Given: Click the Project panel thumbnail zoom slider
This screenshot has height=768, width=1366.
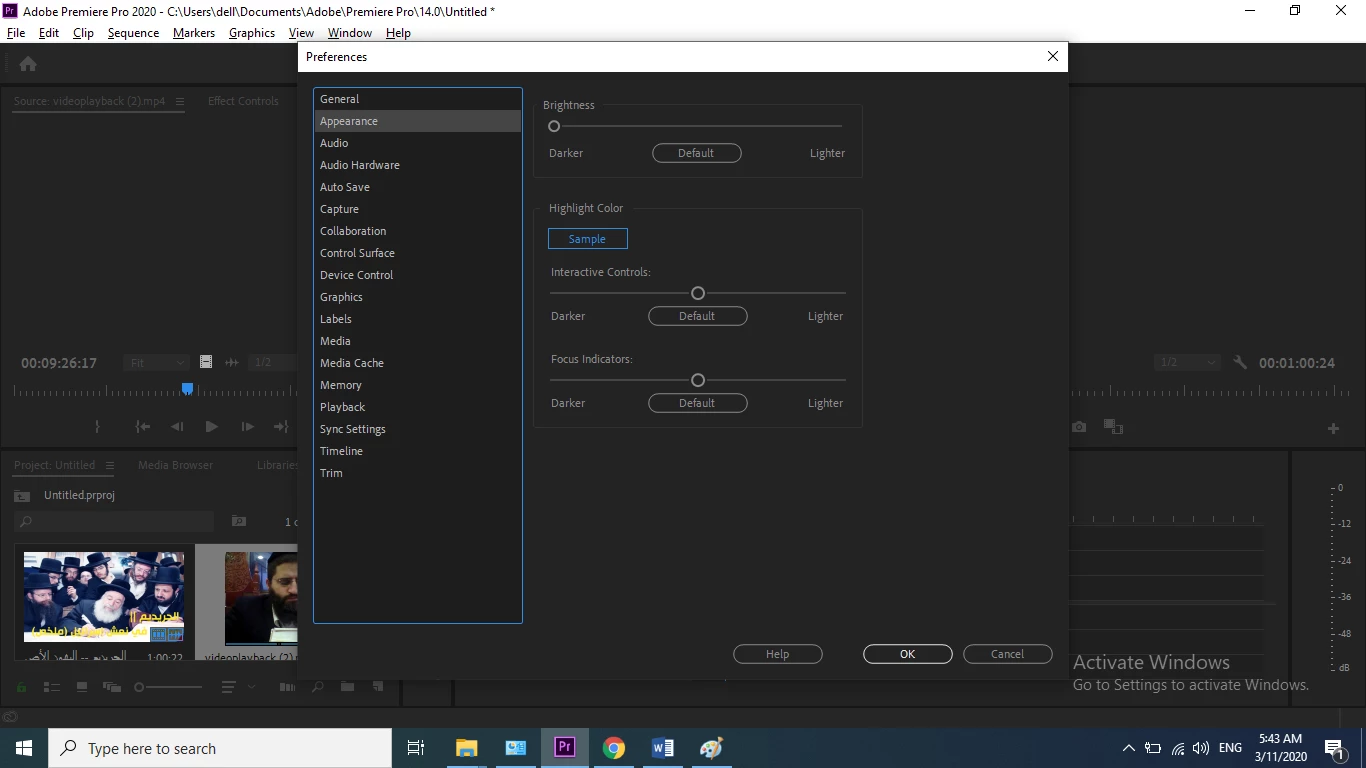Looking at the screenshot, I should point(170,687).
